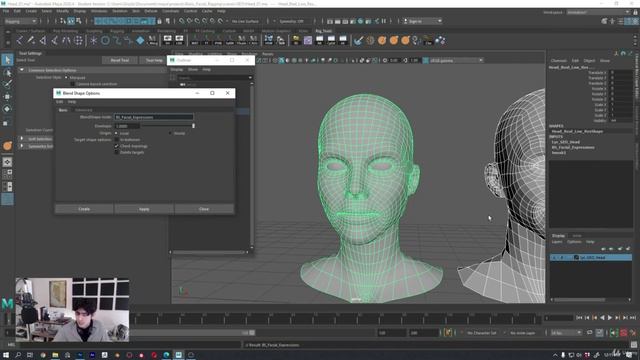This screenshot has width=640, height=360.
Task: Expand the Symmetry Settings section
Action: tap(22, 146)
